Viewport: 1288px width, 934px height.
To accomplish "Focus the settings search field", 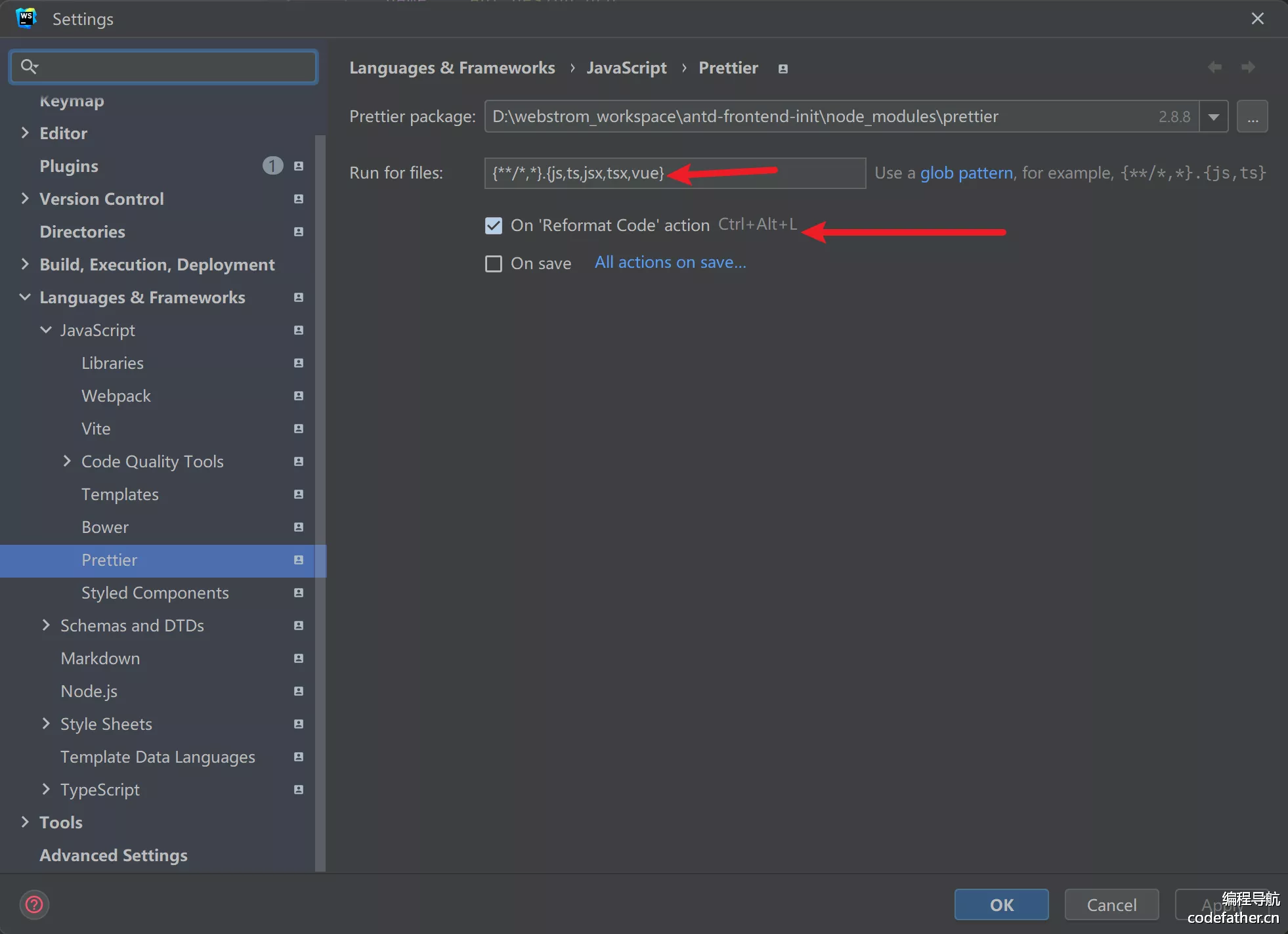I will pos(163,67).
